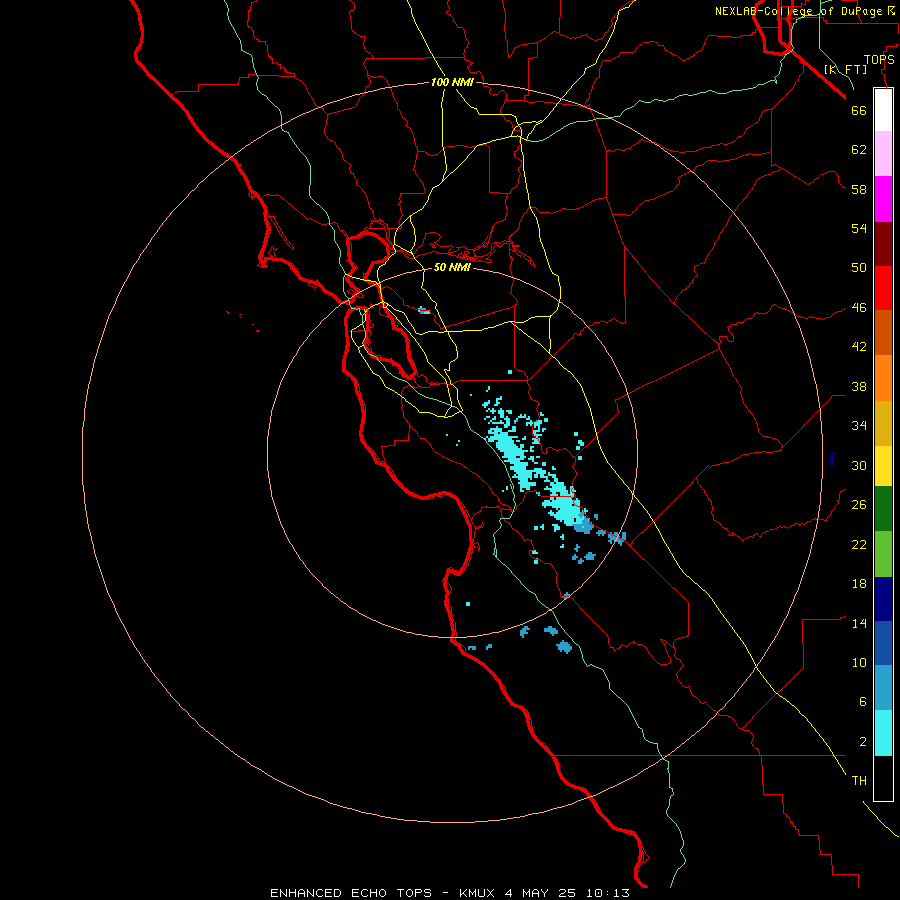Click the "18" scale label
900x900 pixels.
click(859, 584)
